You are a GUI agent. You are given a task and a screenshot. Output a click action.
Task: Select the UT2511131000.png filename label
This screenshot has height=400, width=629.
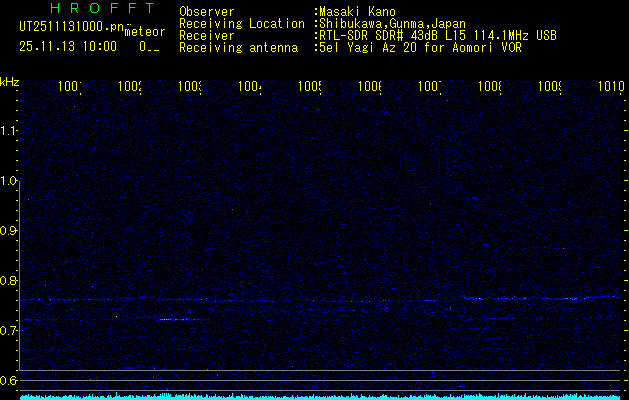(71, 25)
